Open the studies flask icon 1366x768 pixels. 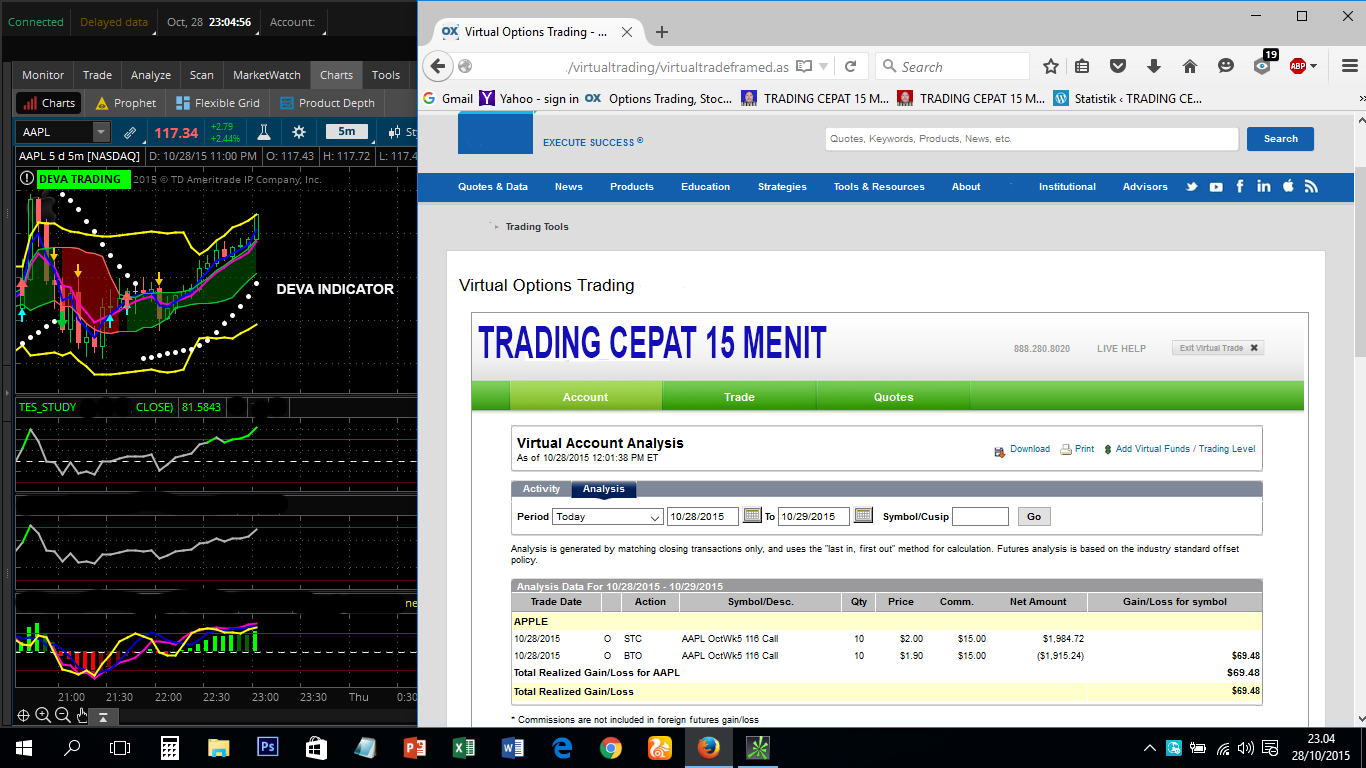264,132
